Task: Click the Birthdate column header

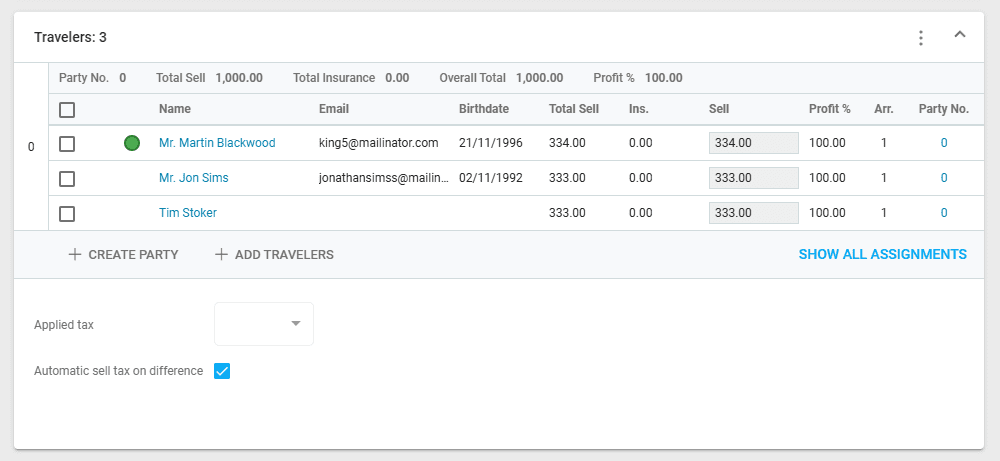Action: click(484, 109)
